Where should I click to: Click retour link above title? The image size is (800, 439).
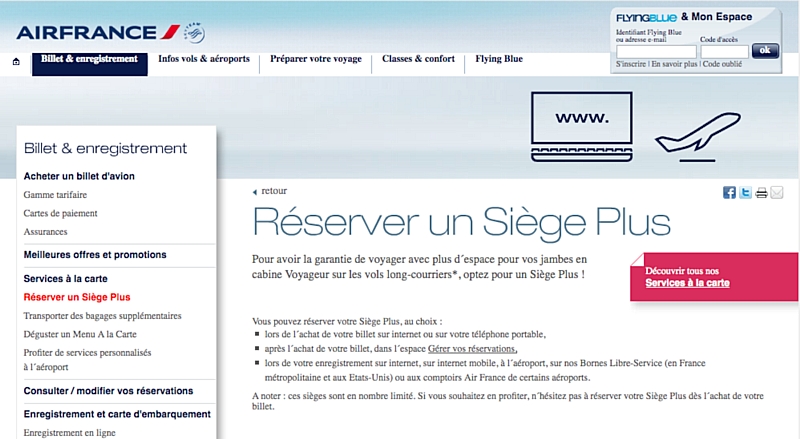(x=274, y=191)
